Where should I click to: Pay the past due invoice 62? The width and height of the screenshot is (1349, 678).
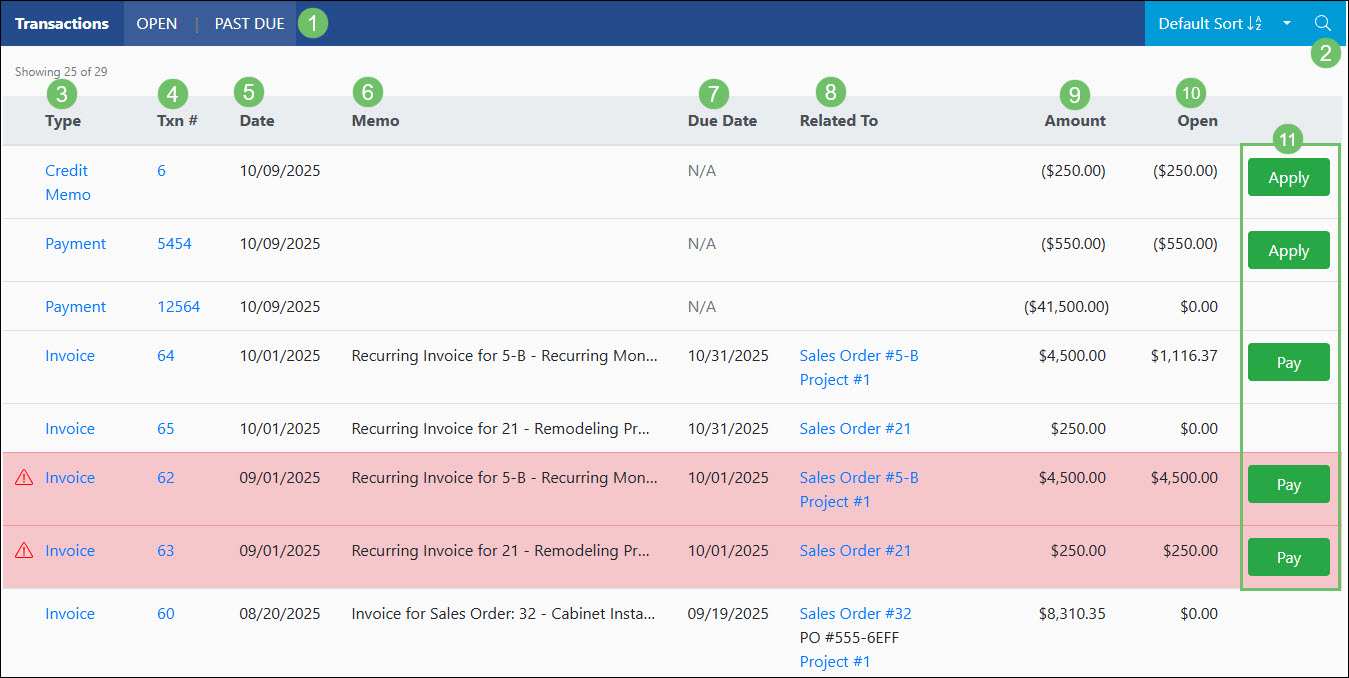pyautogui.click(x=1288, y=484)
